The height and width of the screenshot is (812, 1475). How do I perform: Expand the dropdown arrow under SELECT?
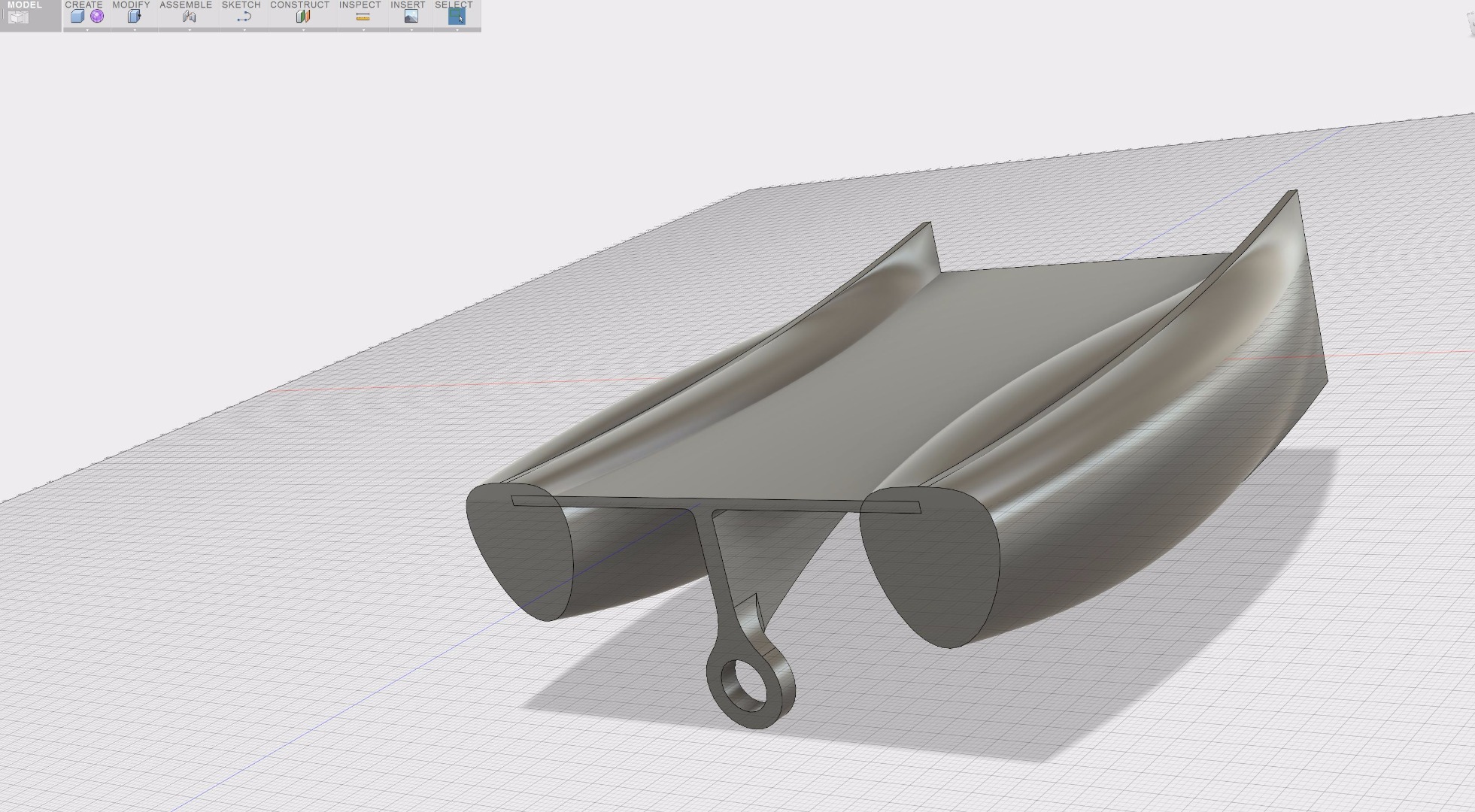coord(457,29)
